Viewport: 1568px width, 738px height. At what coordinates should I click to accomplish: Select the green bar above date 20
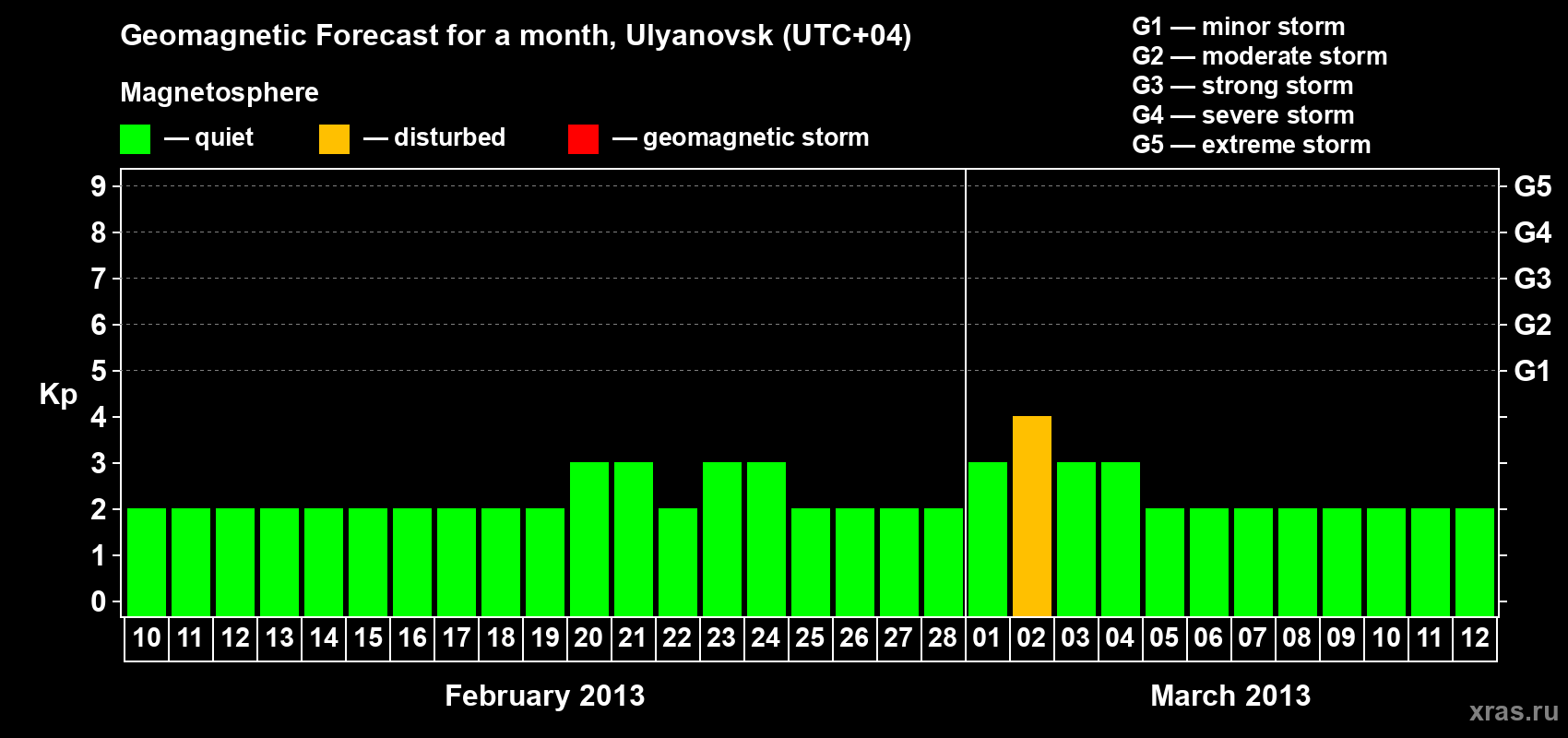point(588,540)
